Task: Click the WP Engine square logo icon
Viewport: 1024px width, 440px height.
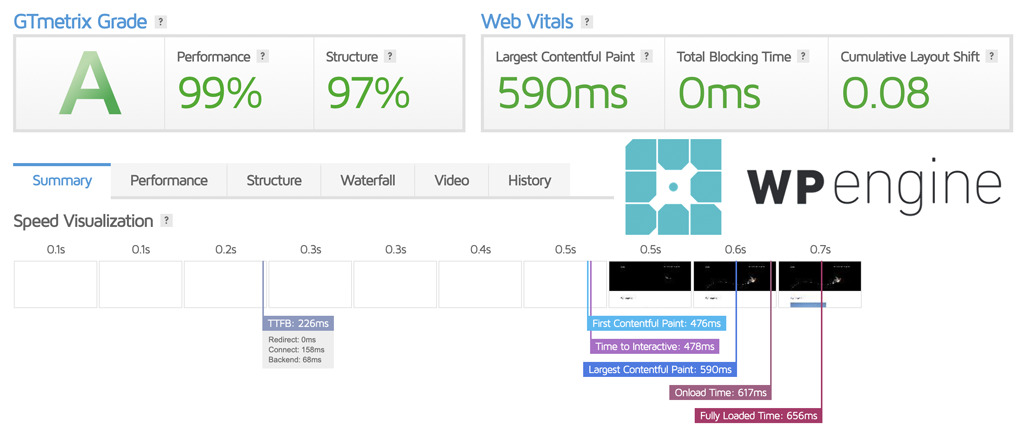Action: click(x=673, y=186)
